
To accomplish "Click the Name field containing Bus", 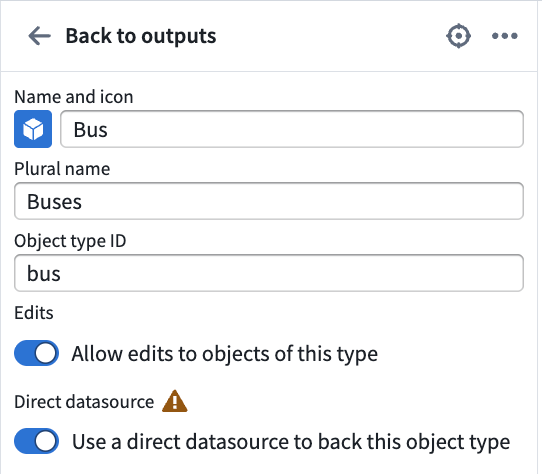I will pos(292,129).
